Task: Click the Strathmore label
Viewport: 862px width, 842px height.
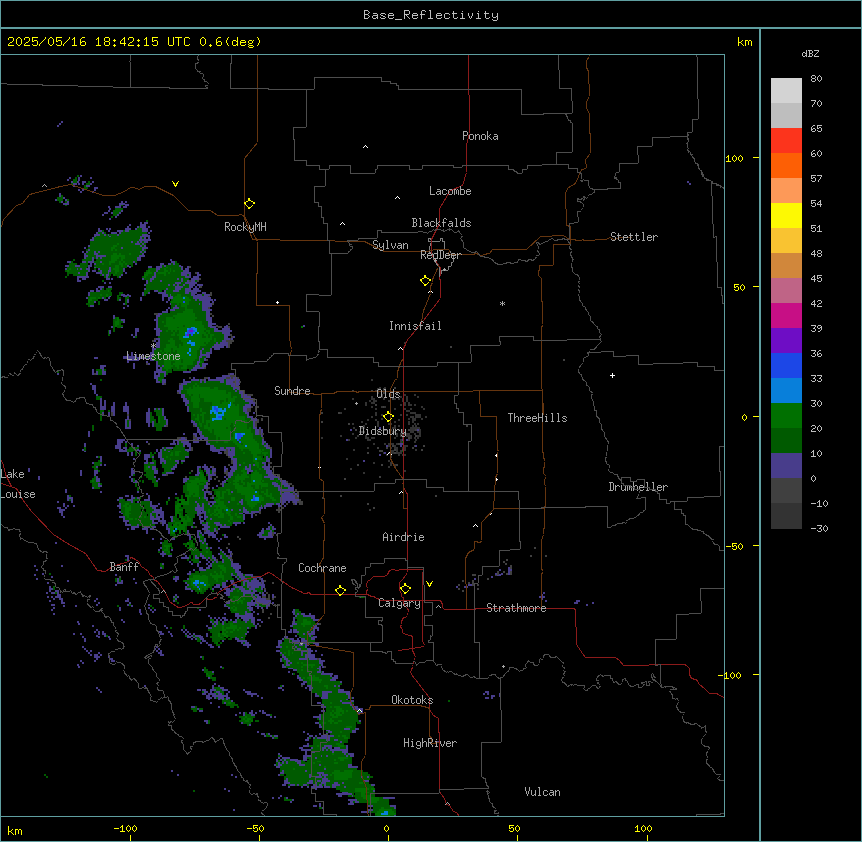Action: pos(516,608)
